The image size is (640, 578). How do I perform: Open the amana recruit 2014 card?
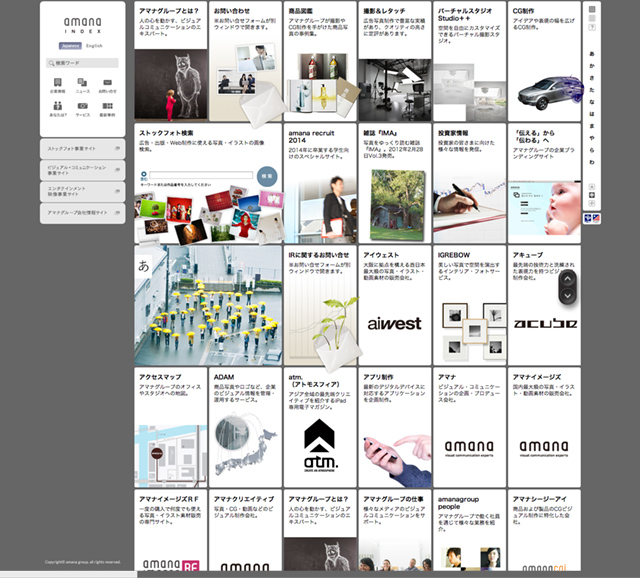(320, 183)
